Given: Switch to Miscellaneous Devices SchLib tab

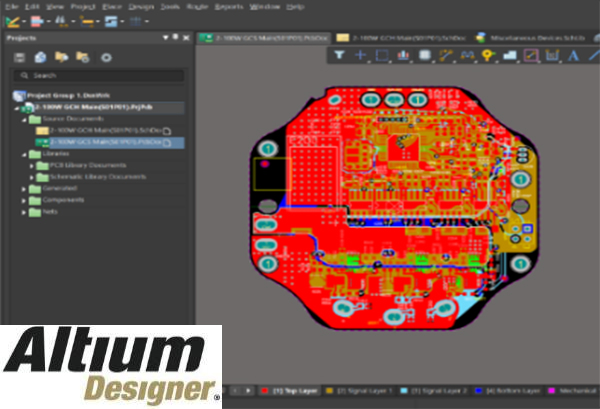Looking at the screenshot, I should [530, 38].
